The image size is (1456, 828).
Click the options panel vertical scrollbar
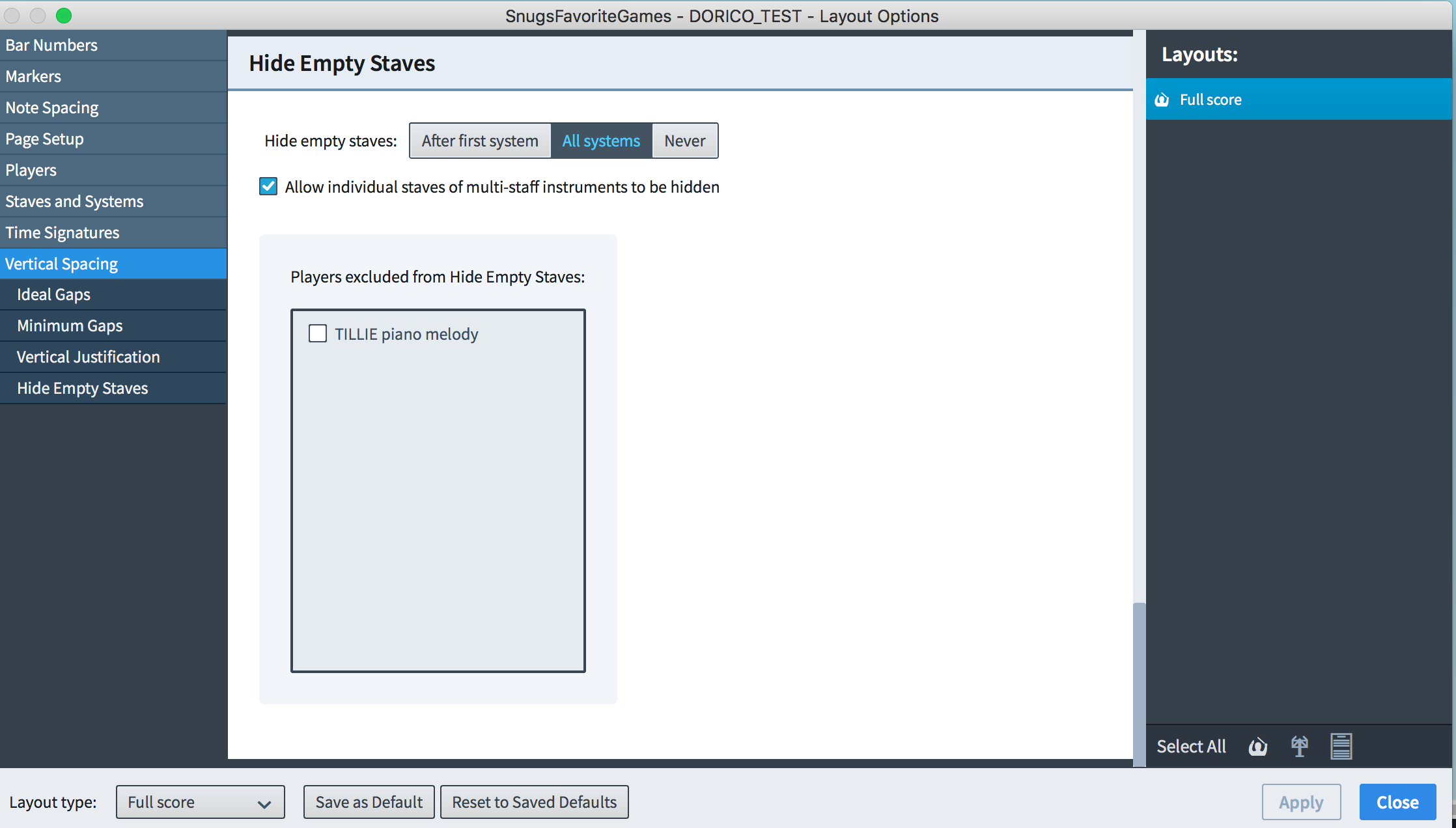[1139, 683]
